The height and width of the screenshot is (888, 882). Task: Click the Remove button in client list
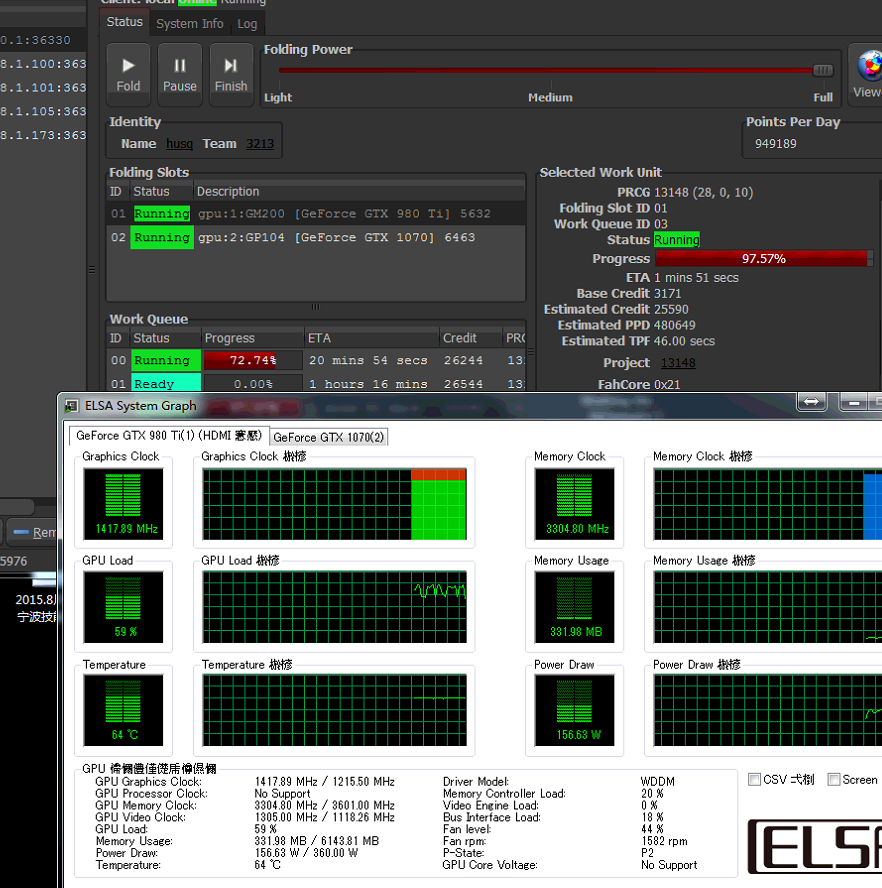(x=33, y=532)
